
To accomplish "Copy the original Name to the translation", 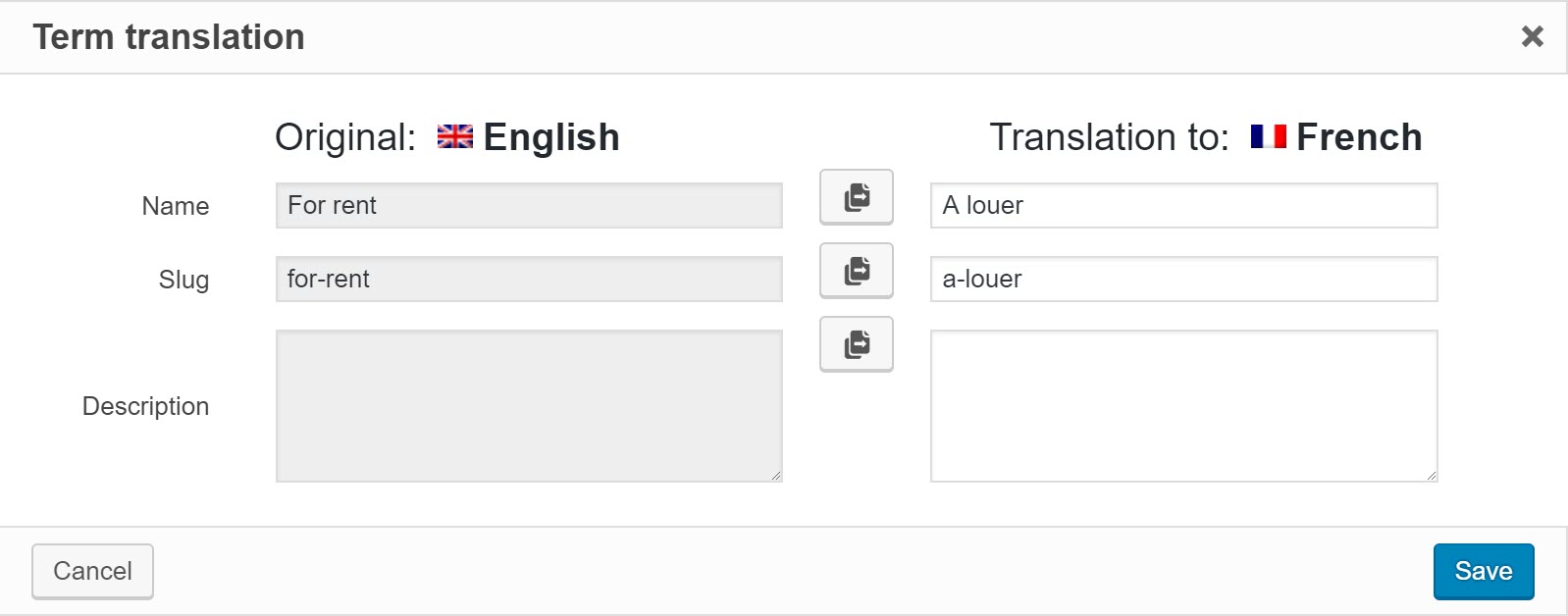I will coord(856,197).
